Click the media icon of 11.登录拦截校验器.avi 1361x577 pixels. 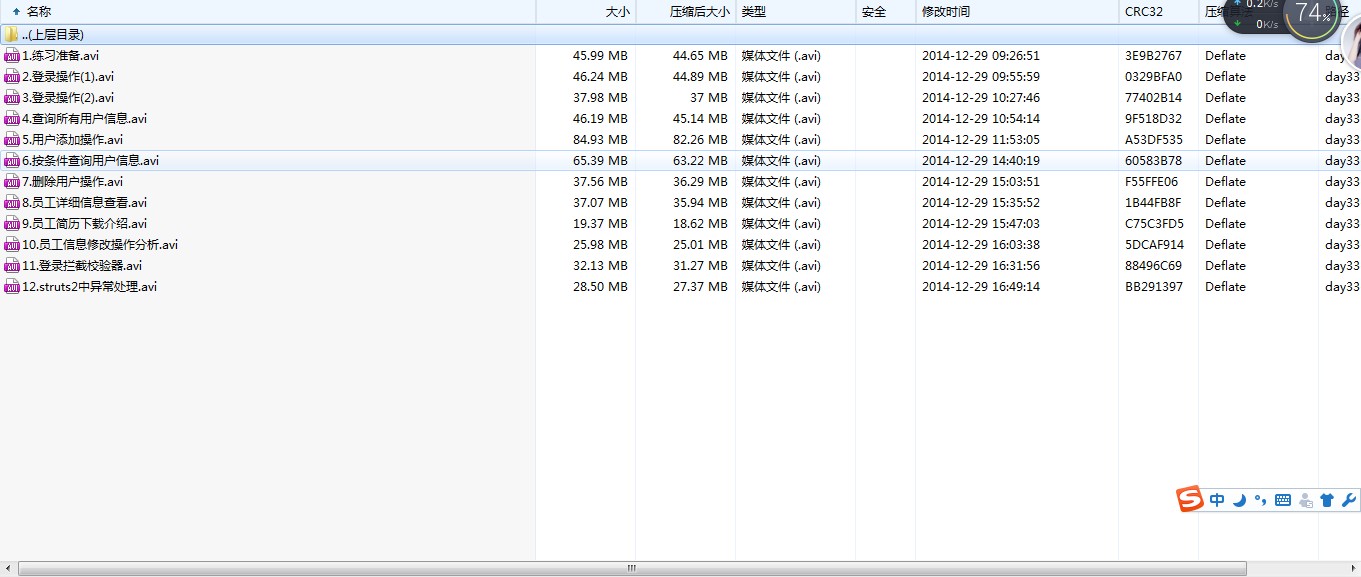pos(12,266)
